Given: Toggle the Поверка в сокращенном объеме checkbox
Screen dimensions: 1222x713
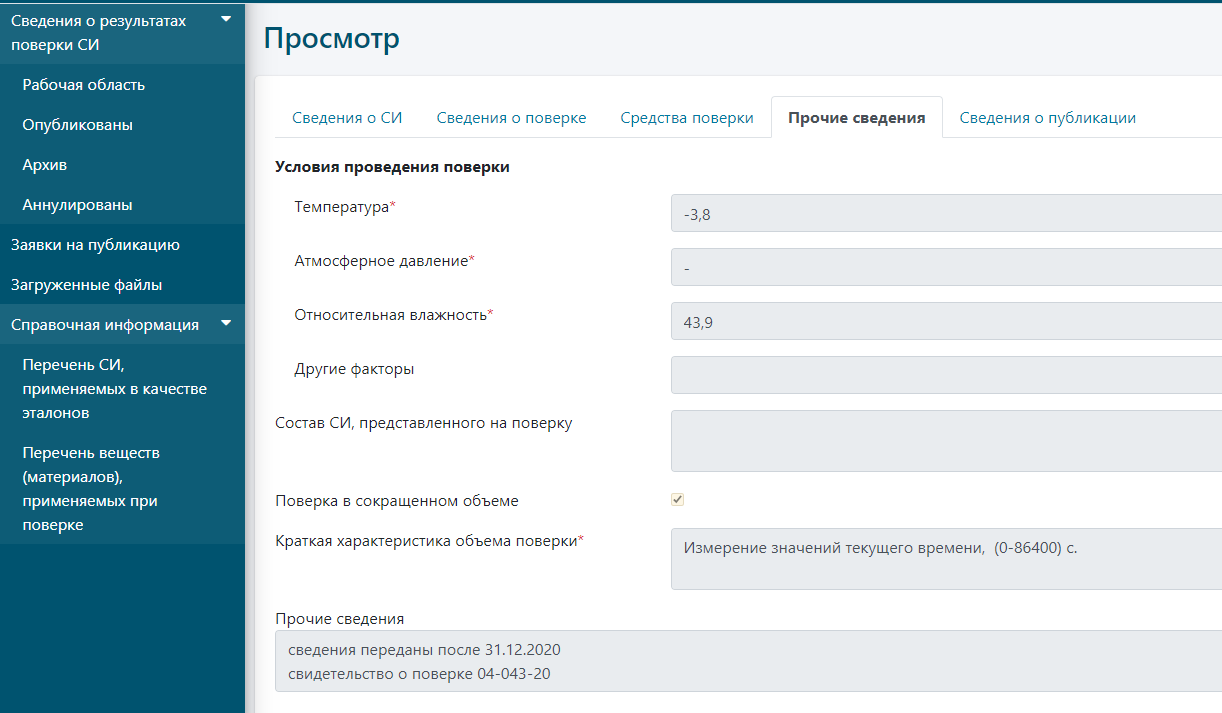Looking at the screenshot, I should pyautogui.click(x=677, y=500).
